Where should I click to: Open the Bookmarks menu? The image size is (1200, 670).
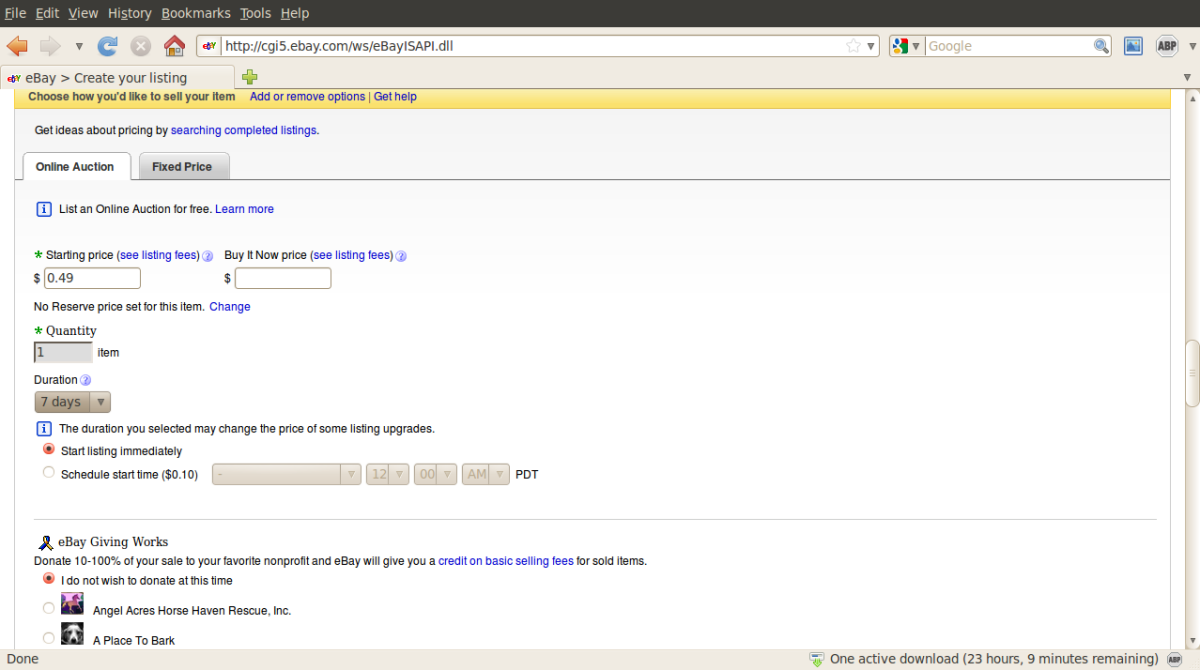click(195, 13)
